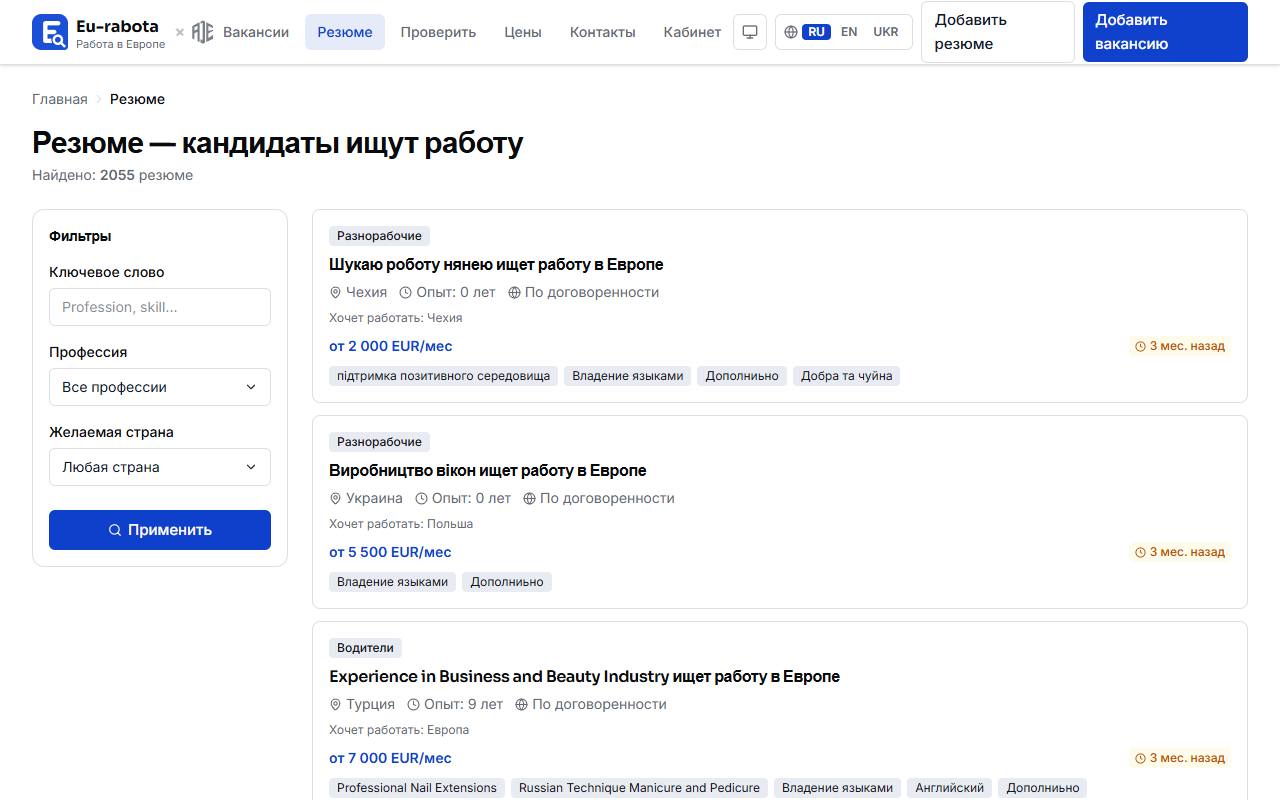Click the 'Добра та чуйна' skill tag
Viewport: 1280px width, 800px height.
click(x=847, y=376)
